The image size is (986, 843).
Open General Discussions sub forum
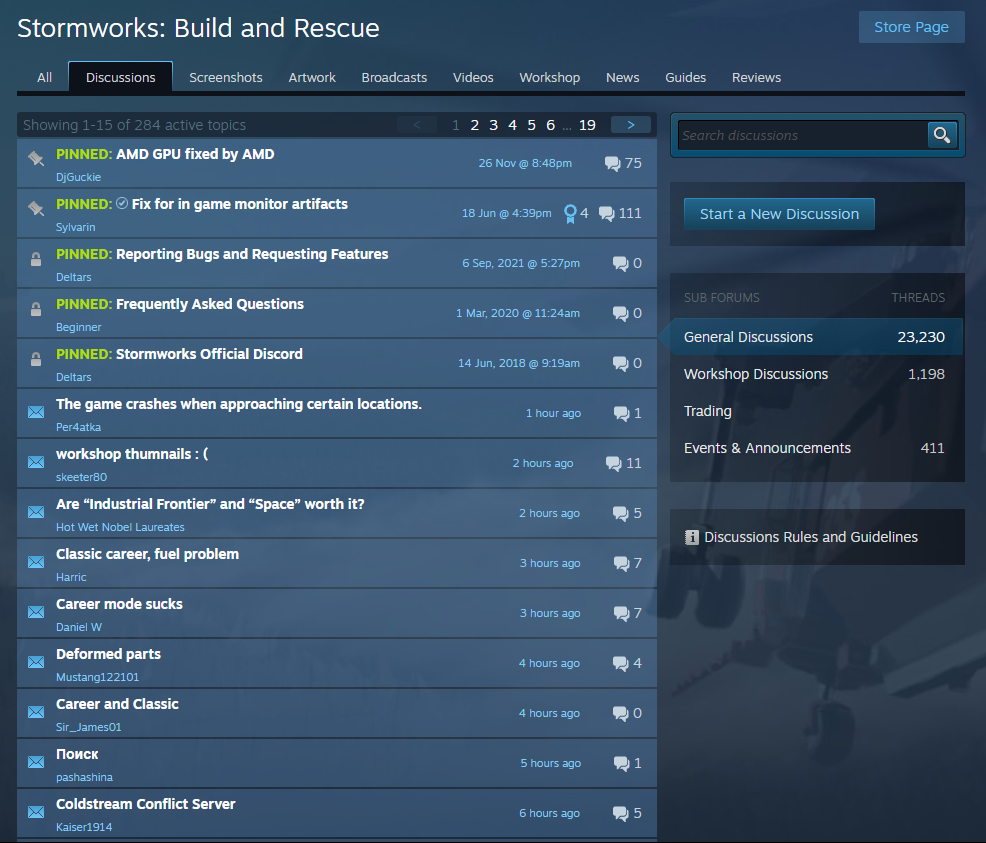816,337
